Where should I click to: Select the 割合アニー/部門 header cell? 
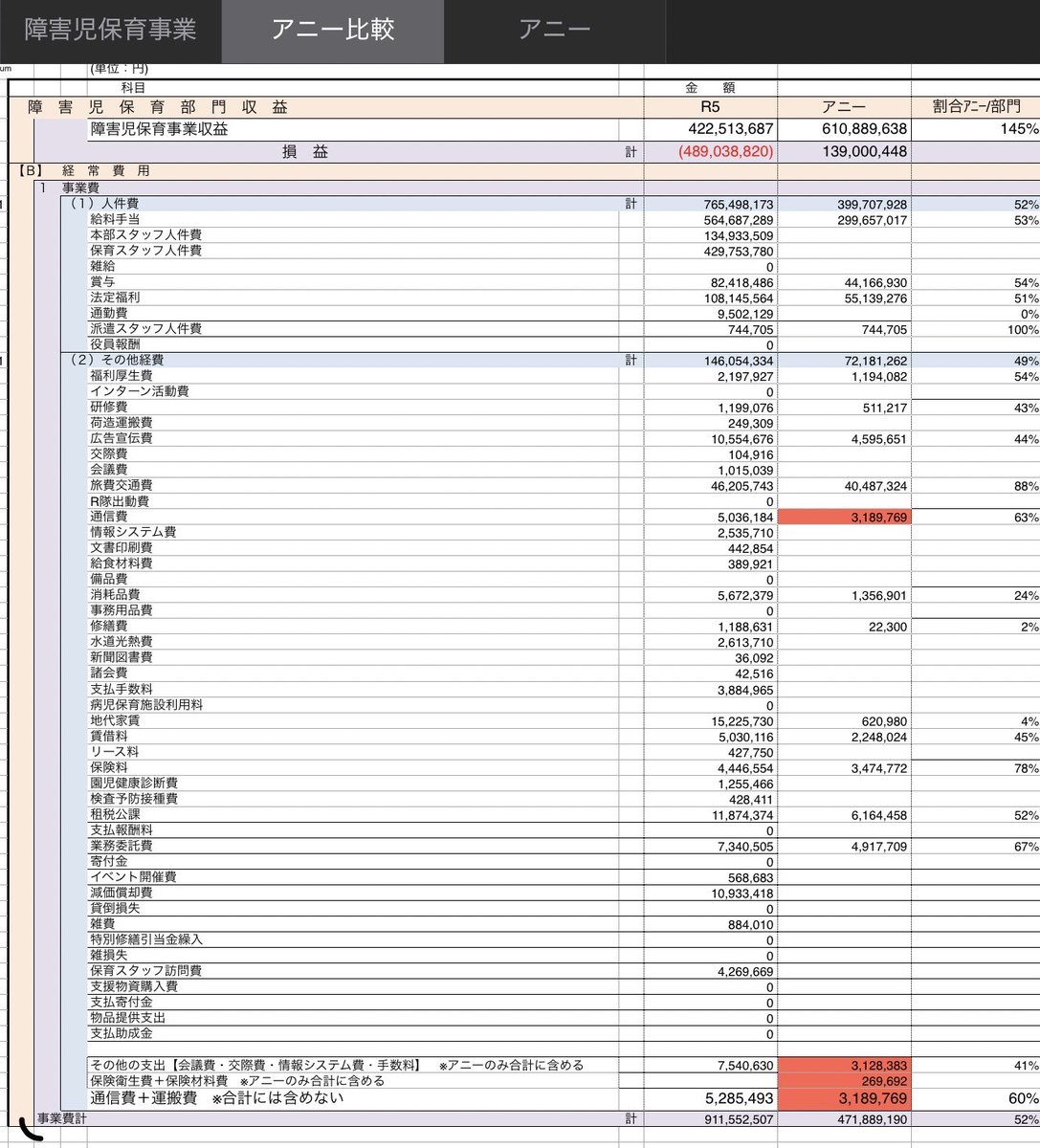coord(976,105)
